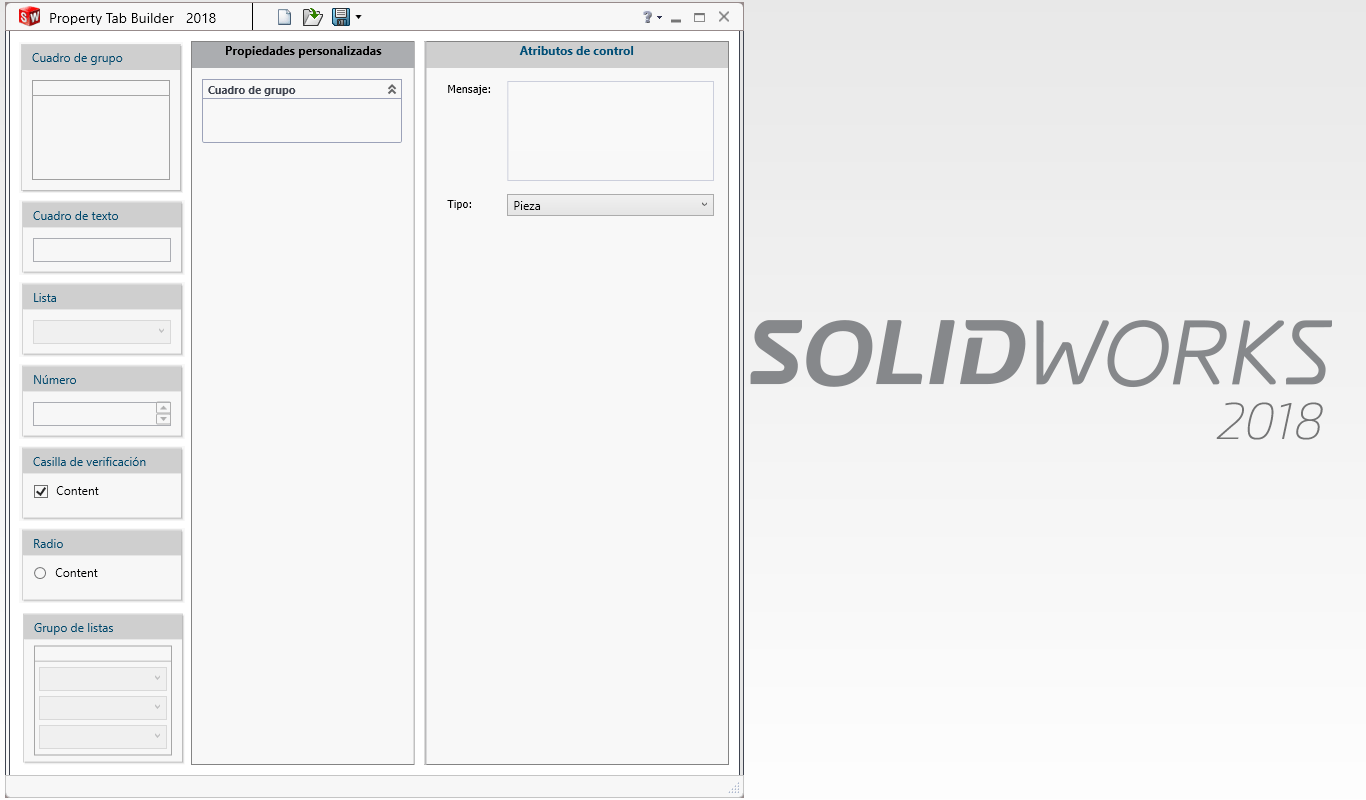
Task: Minimize the Property Tab Builder window
Action: (677, 18)
